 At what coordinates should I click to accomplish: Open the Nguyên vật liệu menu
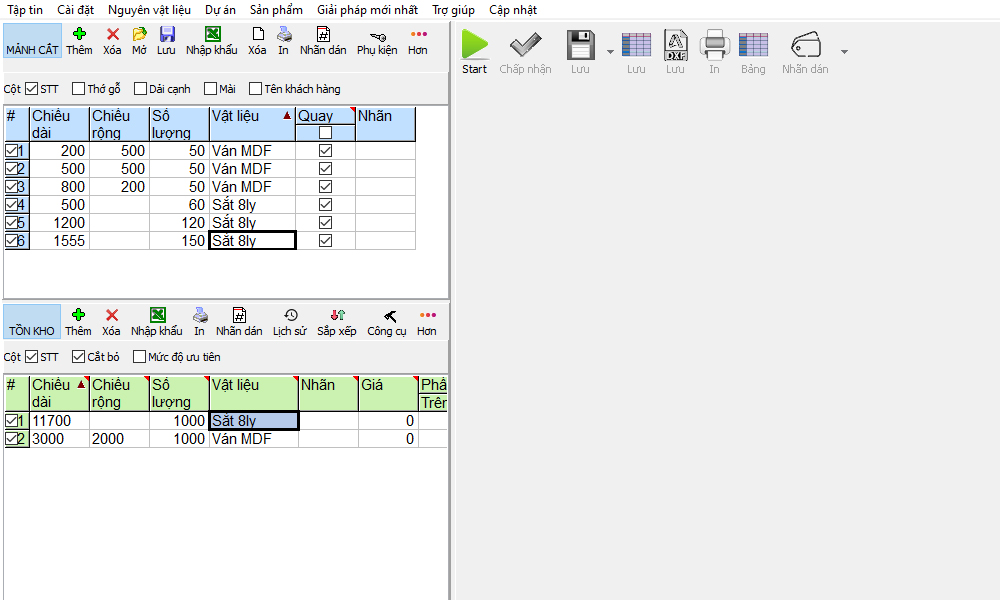click(x=149, y=10)
